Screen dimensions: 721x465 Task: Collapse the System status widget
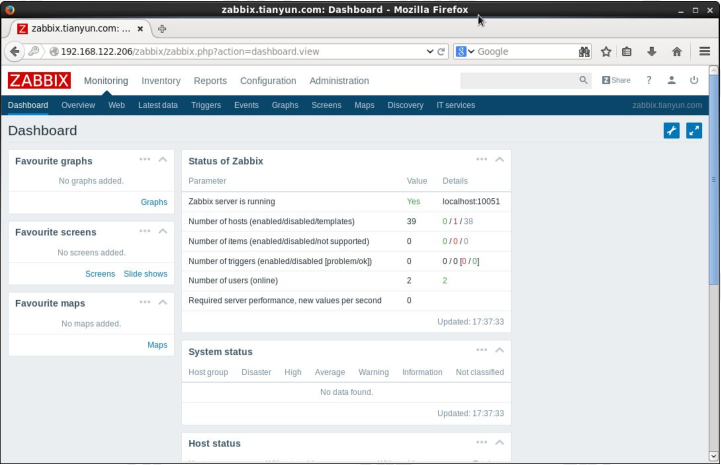click(499, 350)
